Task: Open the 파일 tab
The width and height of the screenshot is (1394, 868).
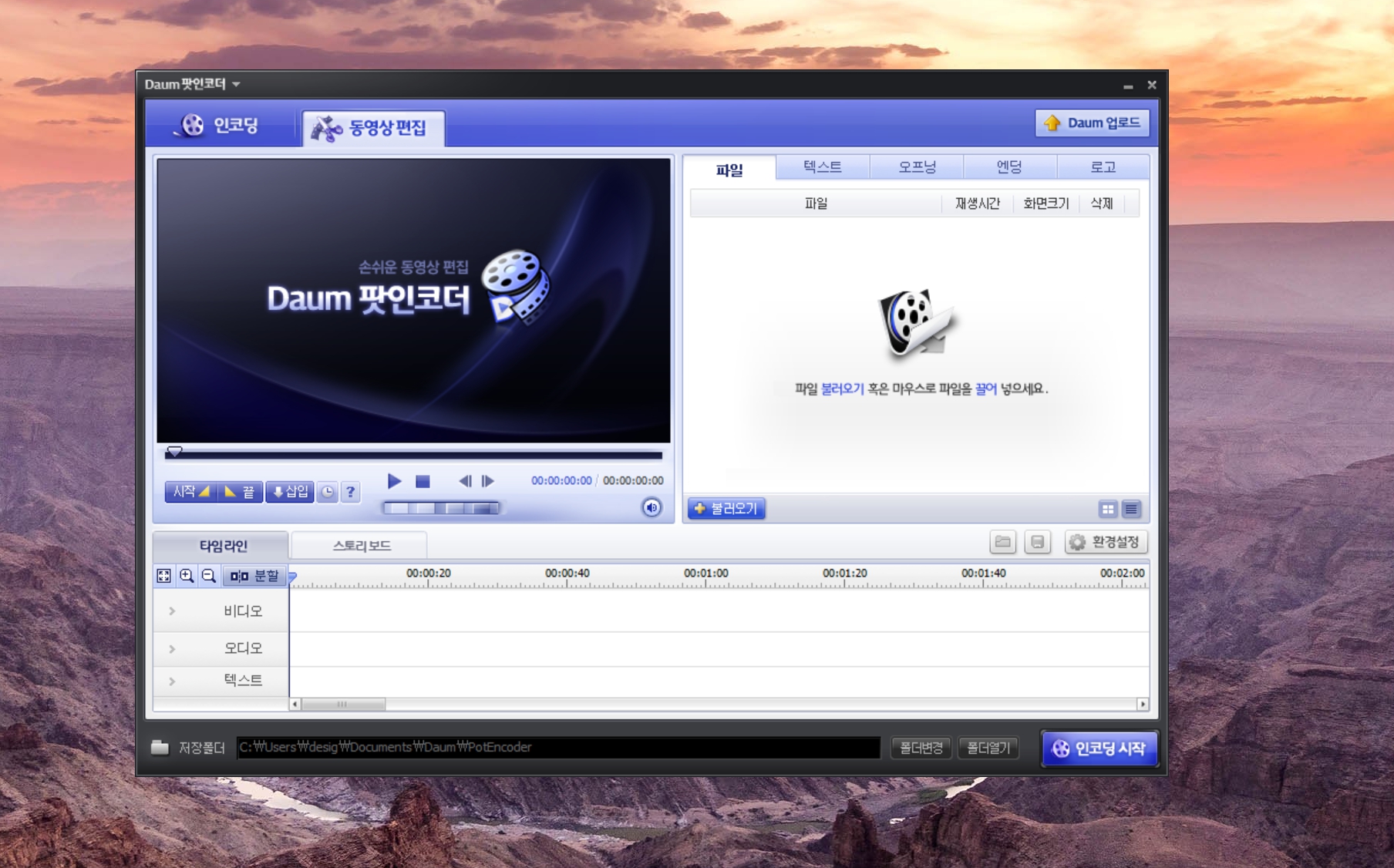Action: pos(729,169)
